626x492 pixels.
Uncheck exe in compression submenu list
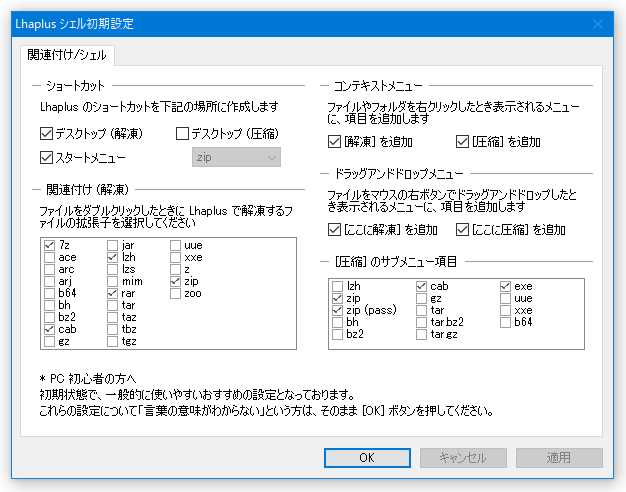point(505,286)
